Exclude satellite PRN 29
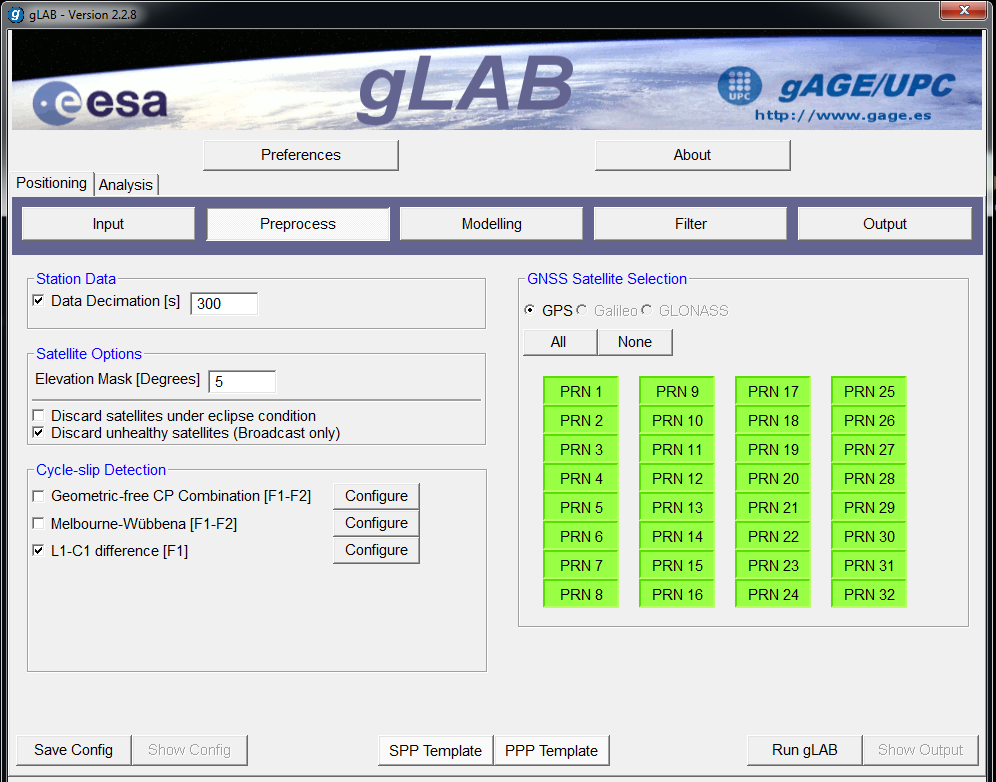This screenshot has width=996, height=782. tap(868, 508)
